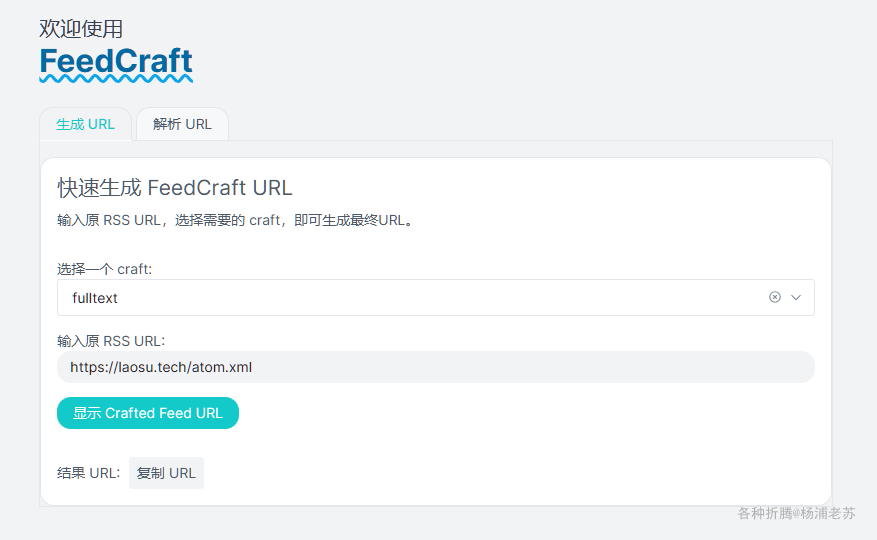The height and width of the screenshot is (540, 877).
Task: Focus the RSS URL input field
Action: (436, 367)
